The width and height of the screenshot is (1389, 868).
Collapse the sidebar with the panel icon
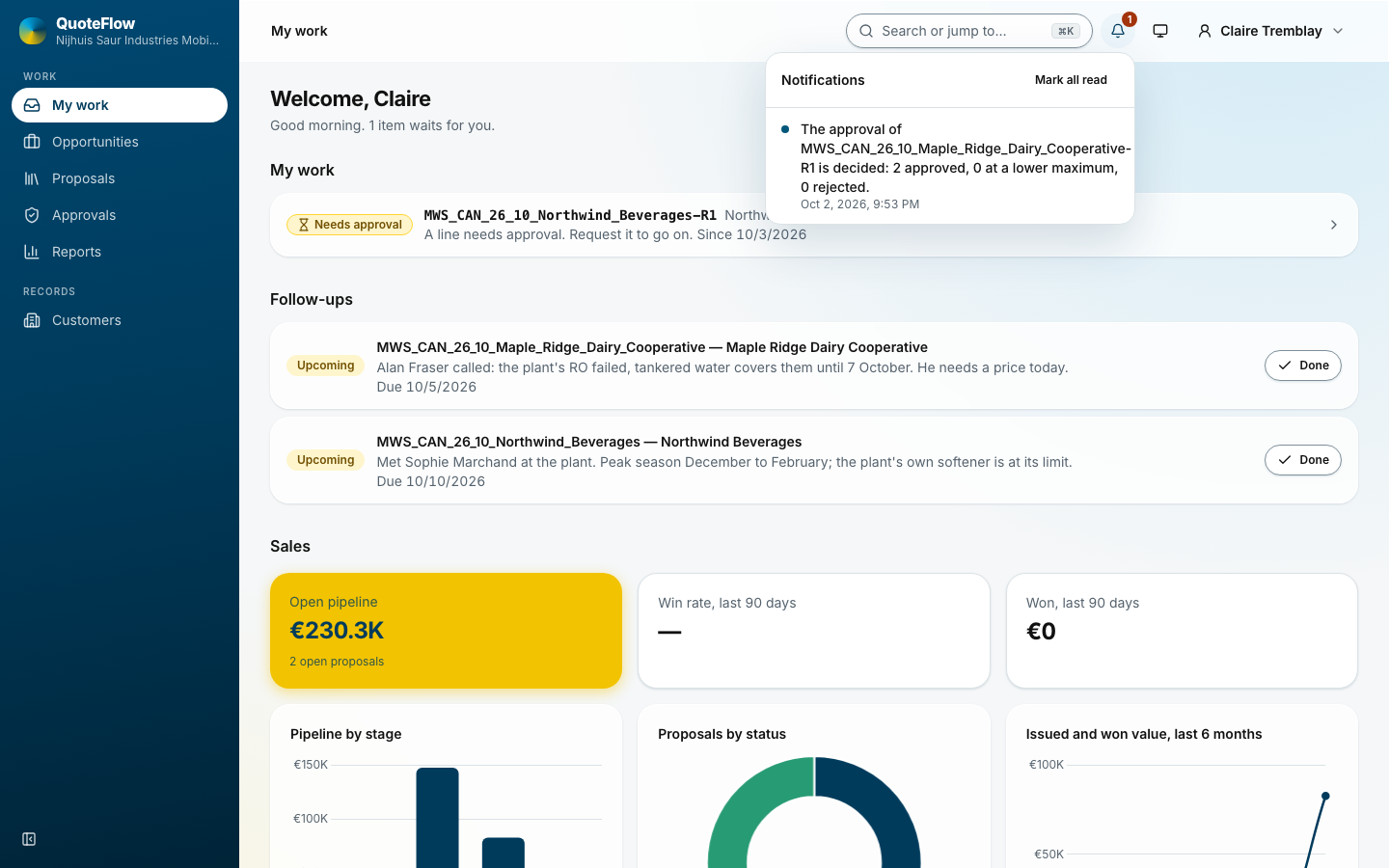click(29, 839)
